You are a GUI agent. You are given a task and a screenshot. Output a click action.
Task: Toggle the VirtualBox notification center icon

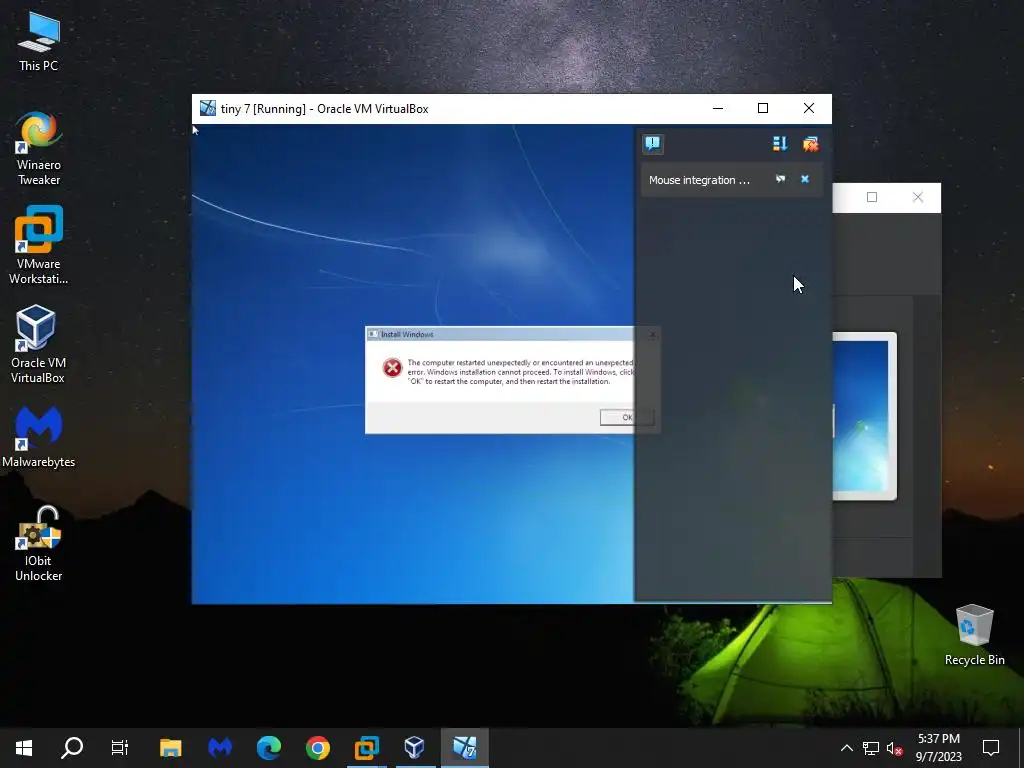pyautogui.click(x=652, y=144)
